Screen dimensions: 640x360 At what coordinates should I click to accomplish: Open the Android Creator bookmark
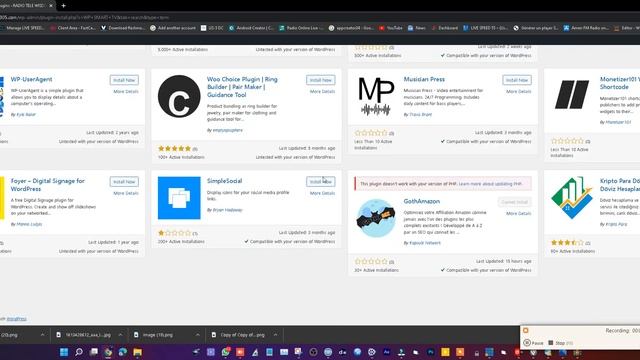click(251, 28)
